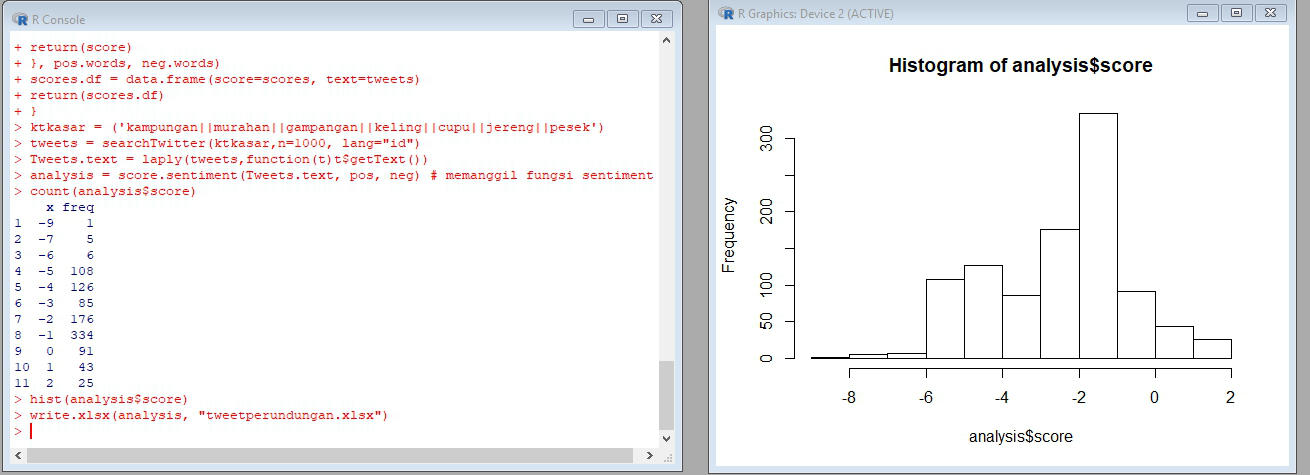Close the R Console window
Viewport: 1310px width, 475px height.
[656, 19]
